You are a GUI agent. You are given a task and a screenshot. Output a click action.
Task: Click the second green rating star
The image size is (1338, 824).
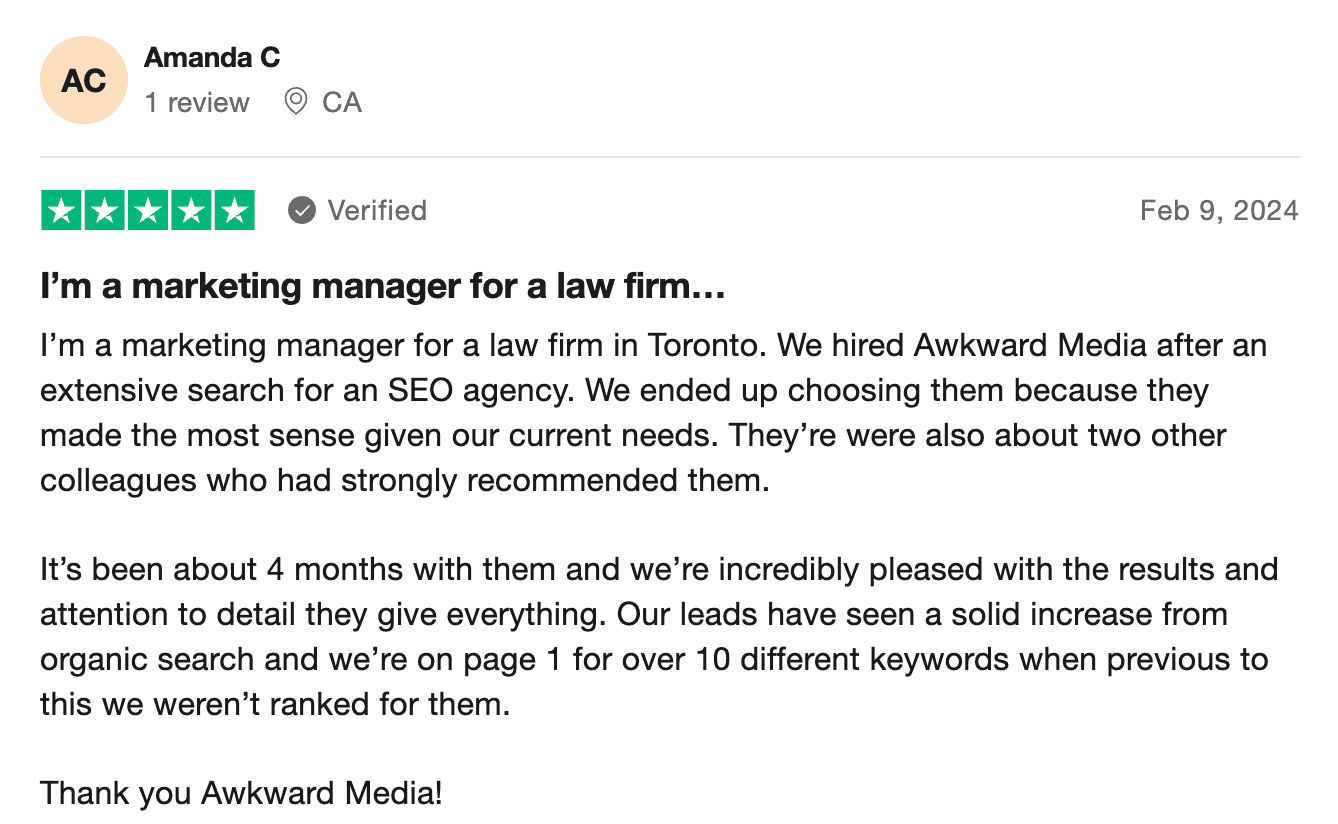coord(105,210)
